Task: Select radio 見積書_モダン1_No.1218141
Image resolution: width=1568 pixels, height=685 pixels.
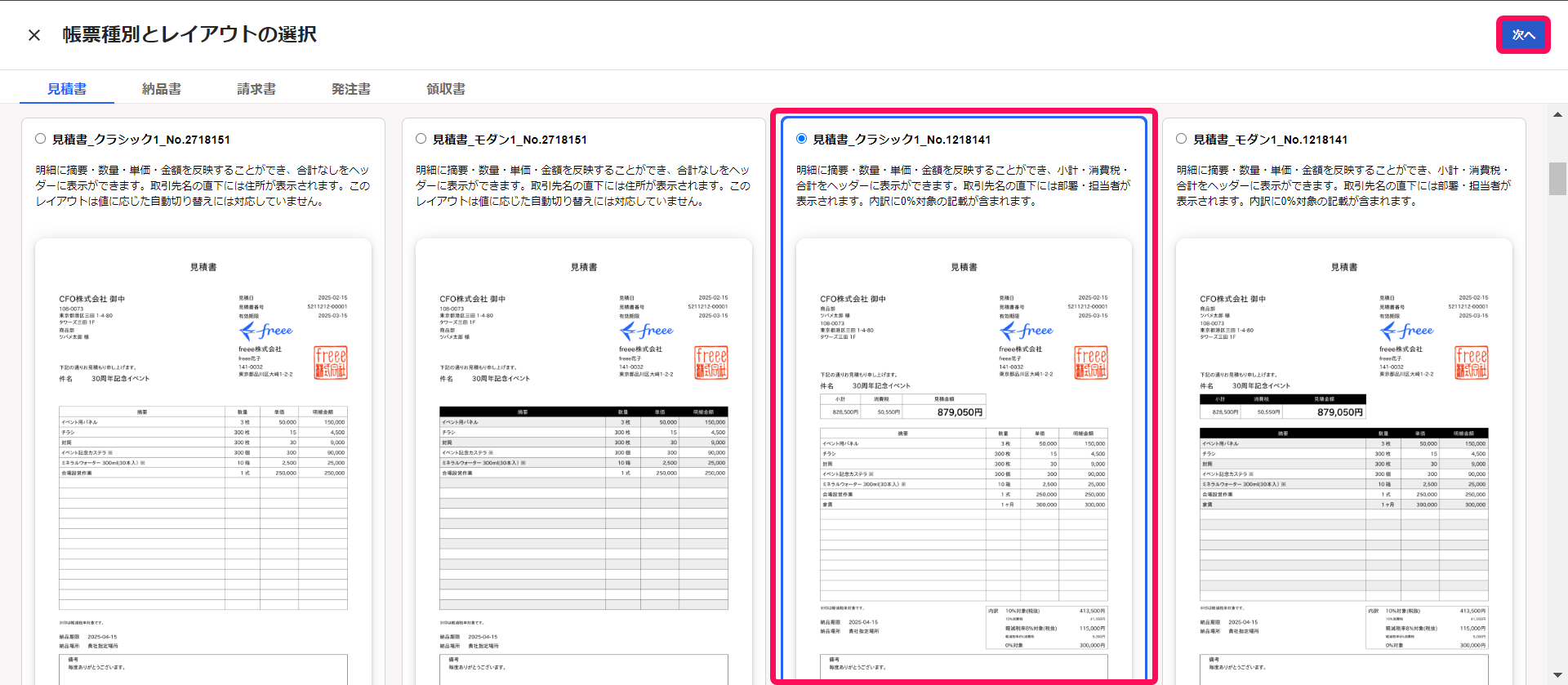Action: pyautogui.click(x=1181, y=139)
